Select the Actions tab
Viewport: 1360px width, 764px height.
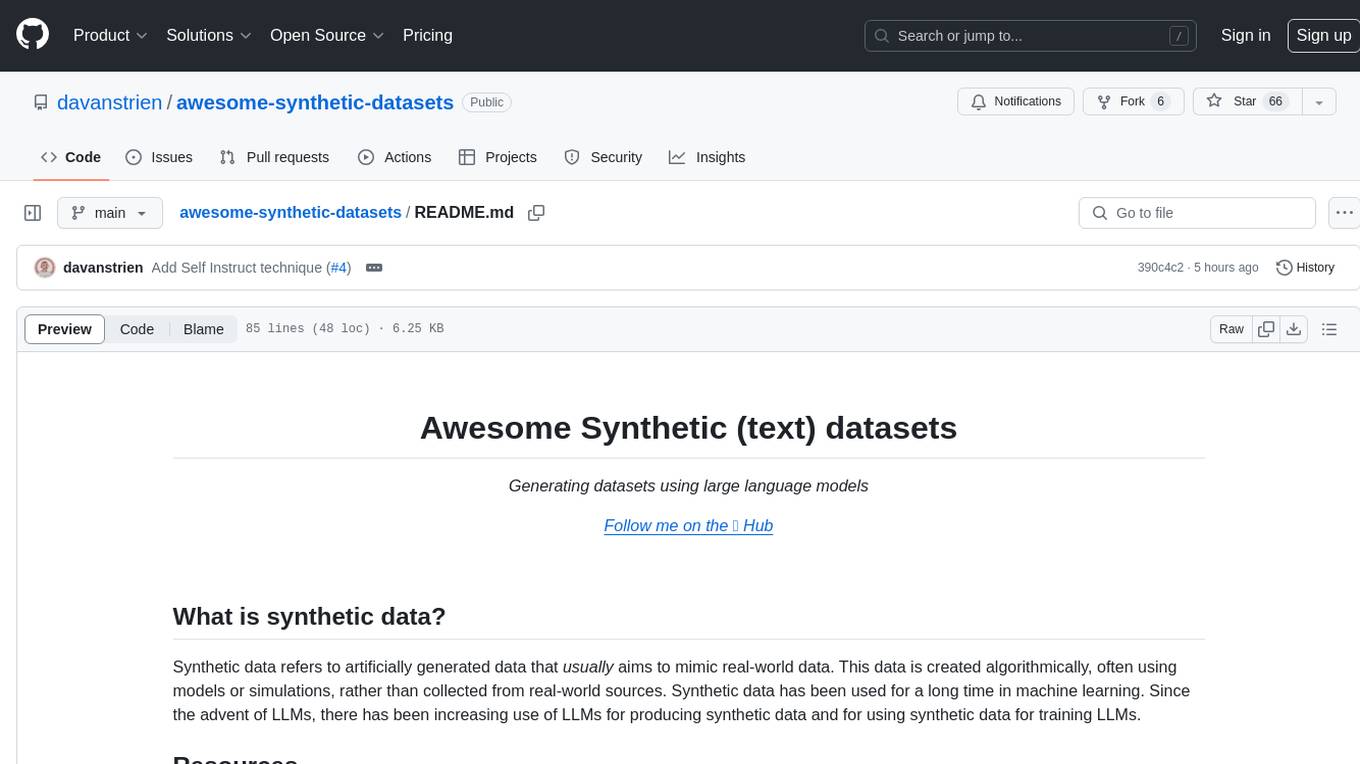point(394,157)
